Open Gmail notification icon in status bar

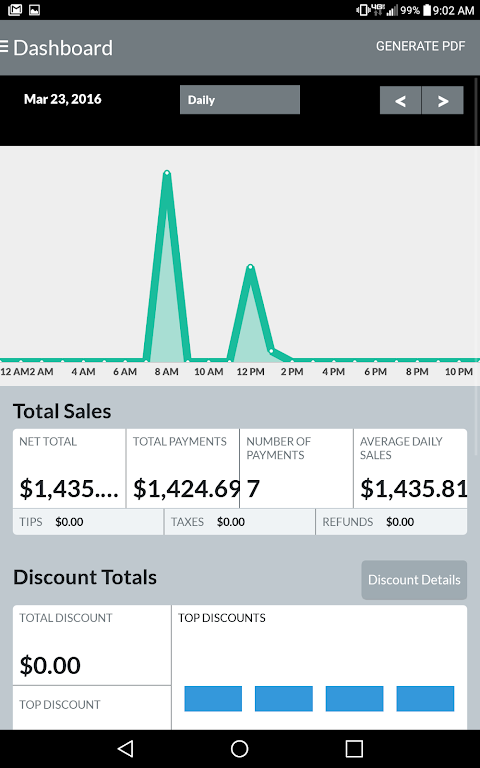point(15,9)
